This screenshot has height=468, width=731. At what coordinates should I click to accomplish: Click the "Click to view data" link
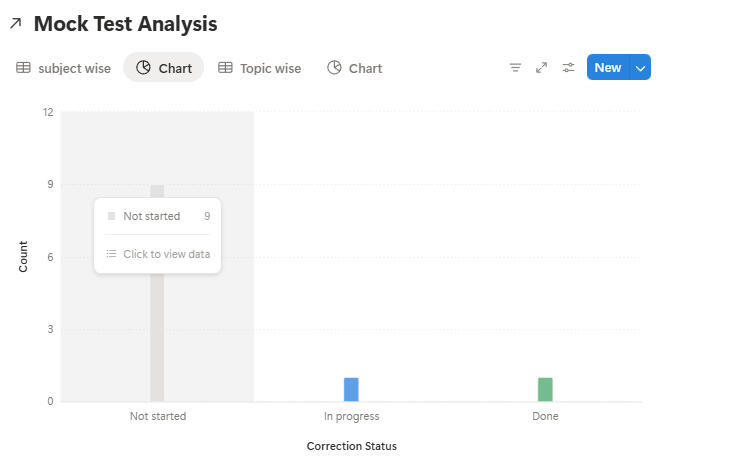[166, 254]
